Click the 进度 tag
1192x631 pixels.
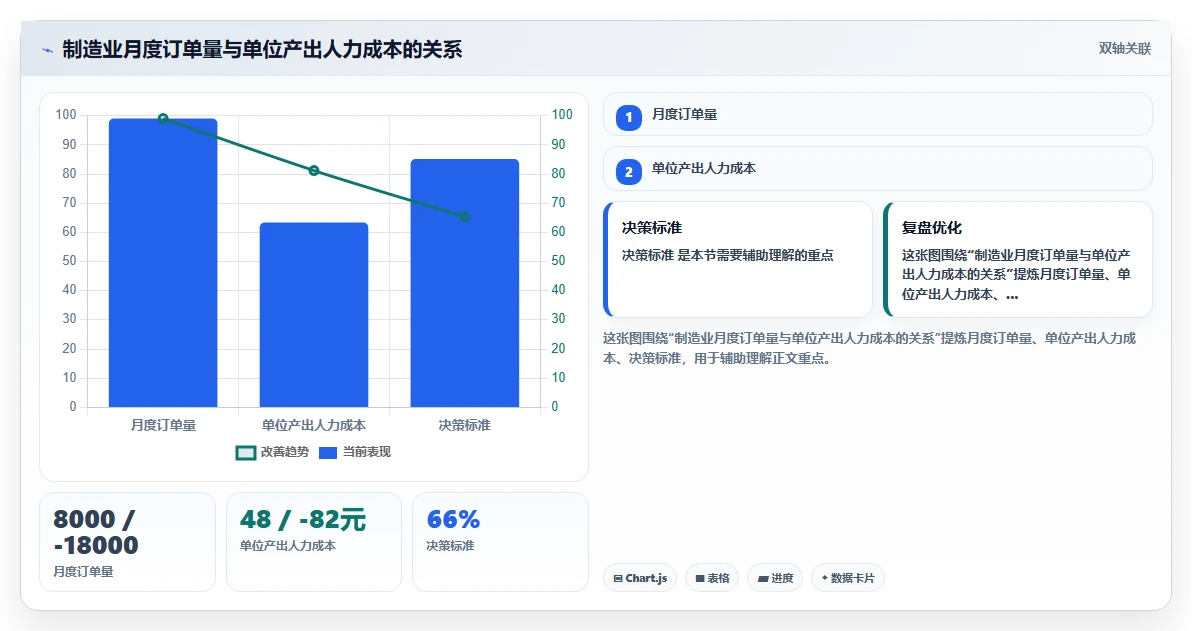click(x=775, y=578)
